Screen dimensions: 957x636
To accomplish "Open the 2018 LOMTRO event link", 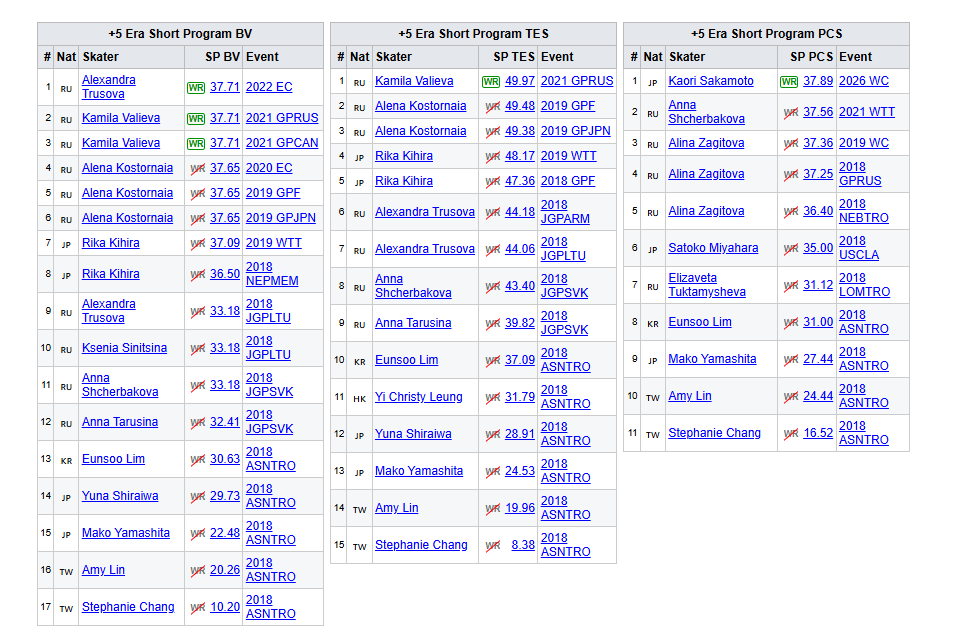I will point(863,285).
